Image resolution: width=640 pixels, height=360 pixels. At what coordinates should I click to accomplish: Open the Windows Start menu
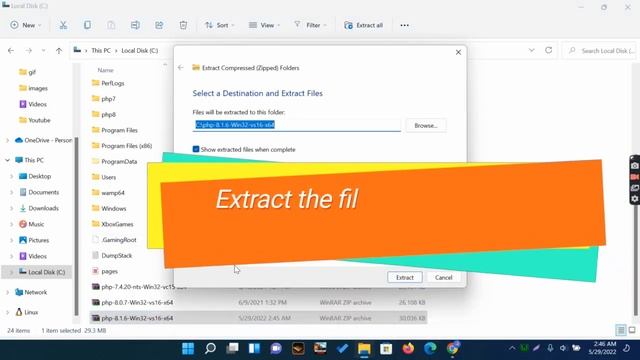tap(188, 349)
